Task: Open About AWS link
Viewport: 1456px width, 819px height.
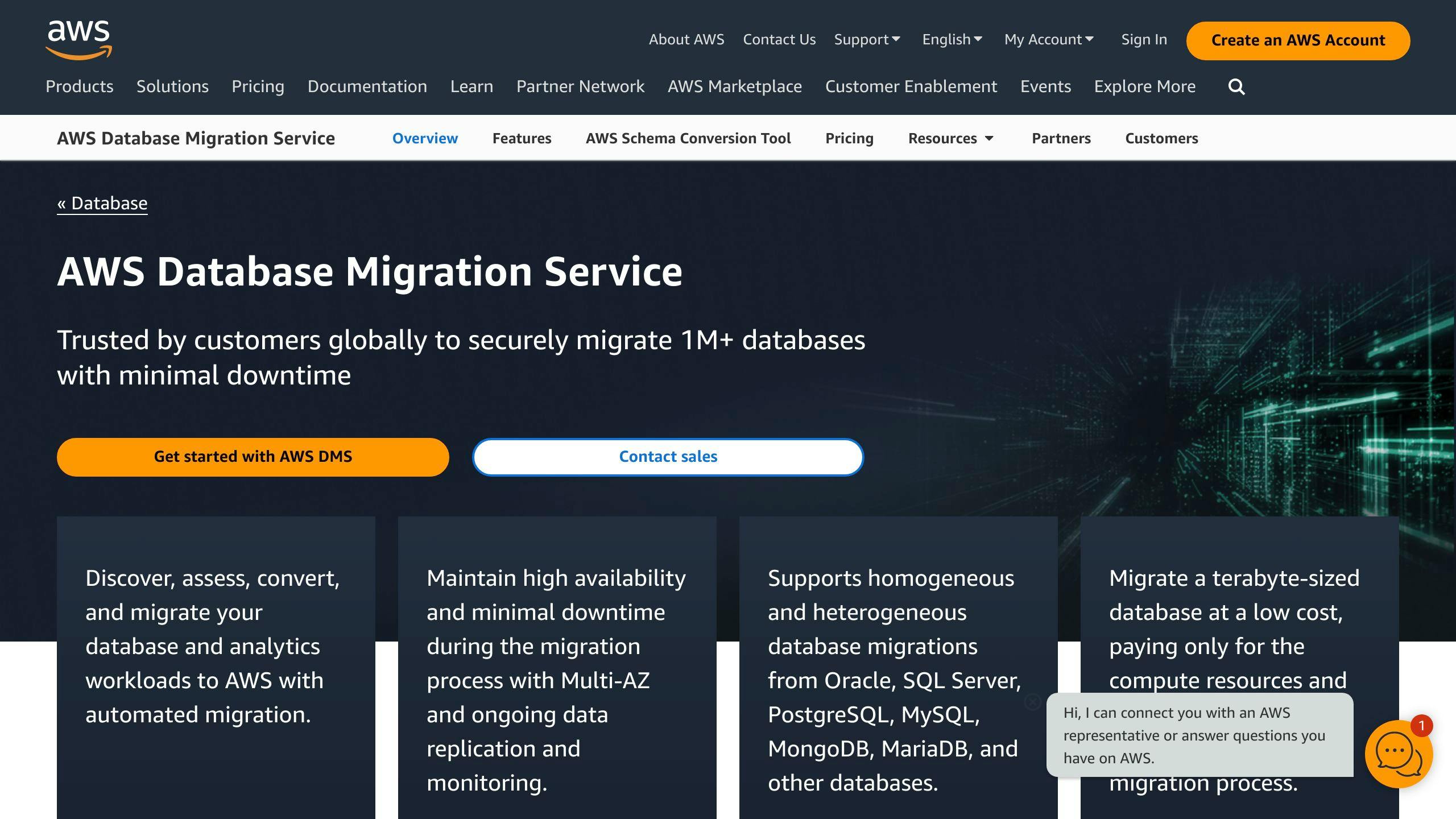Action: pos(686,40)
